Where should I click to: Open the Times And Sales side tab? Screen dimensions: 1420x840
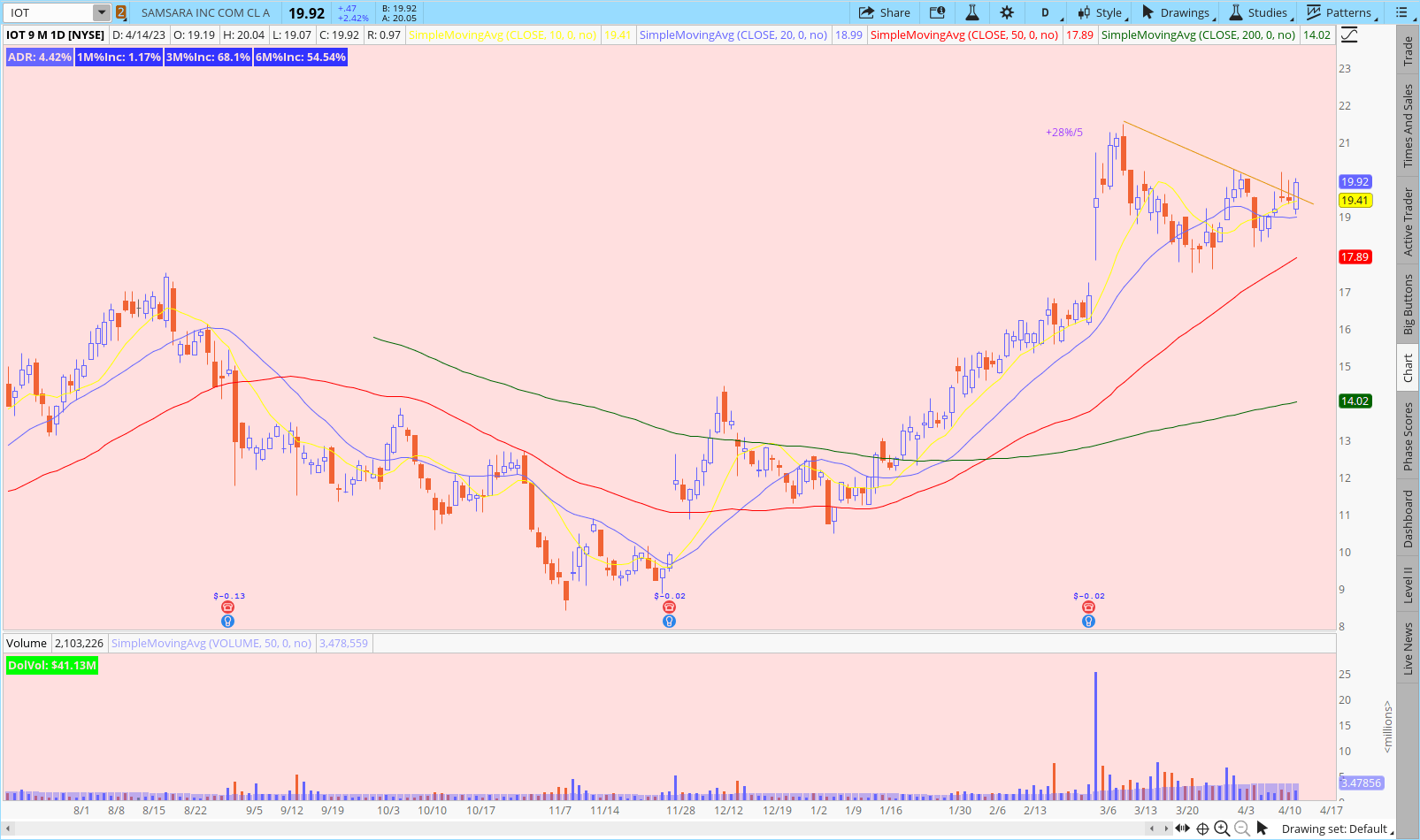coord(1408,126)
